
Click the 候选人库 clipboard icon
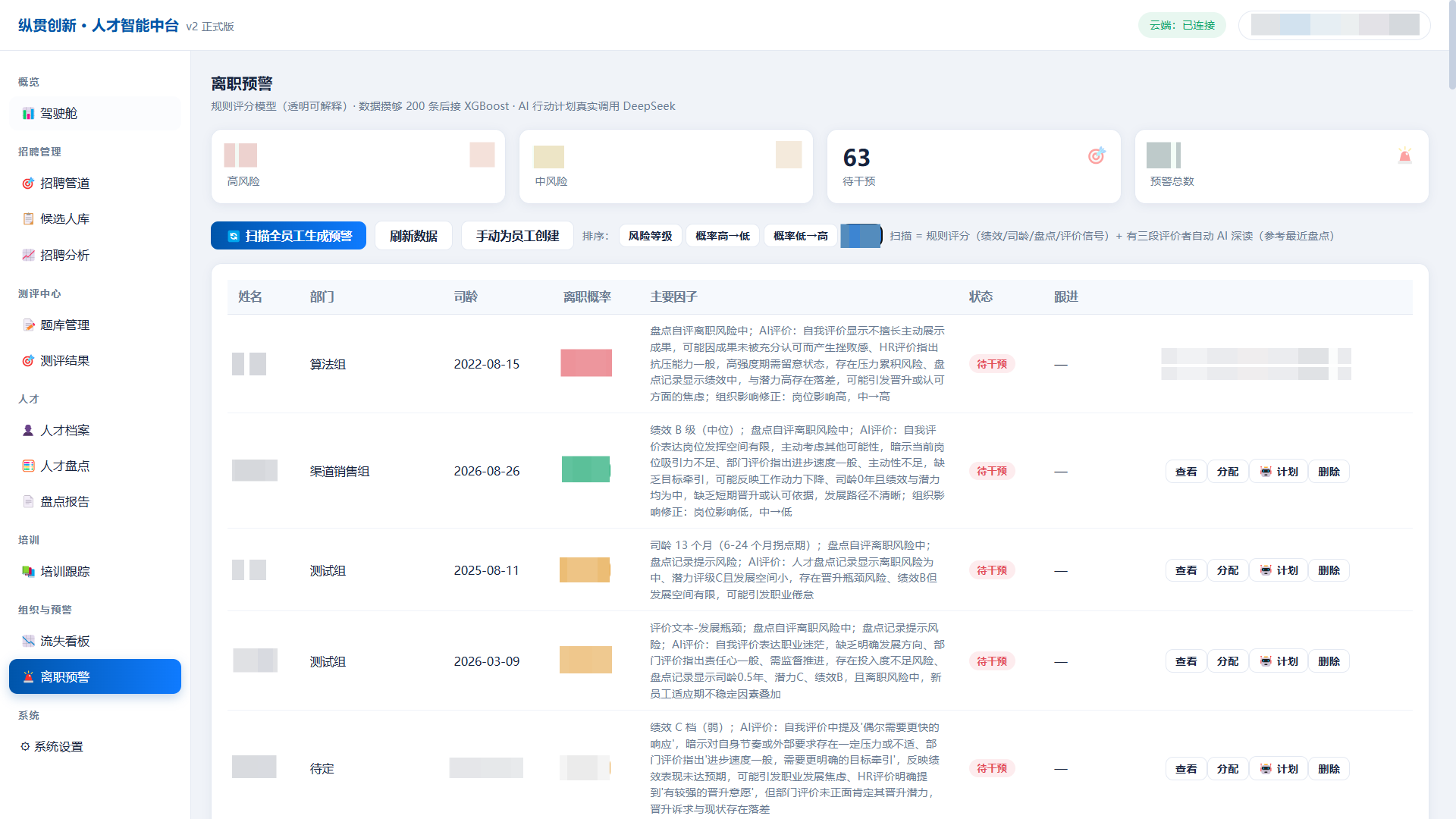pyautogui.click(x=28, y=219)
